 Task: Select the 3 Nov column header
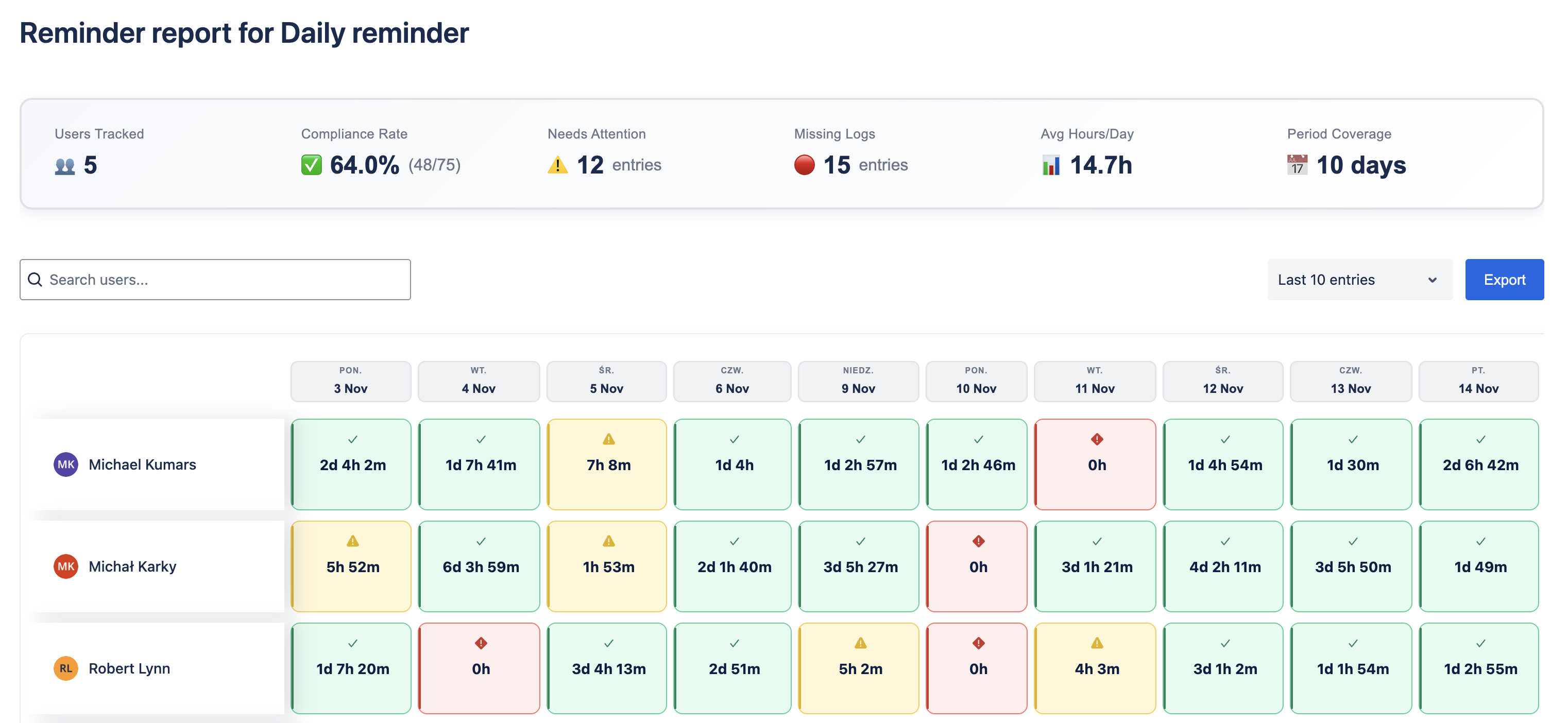pyautogui.click(x=351, y=381)
